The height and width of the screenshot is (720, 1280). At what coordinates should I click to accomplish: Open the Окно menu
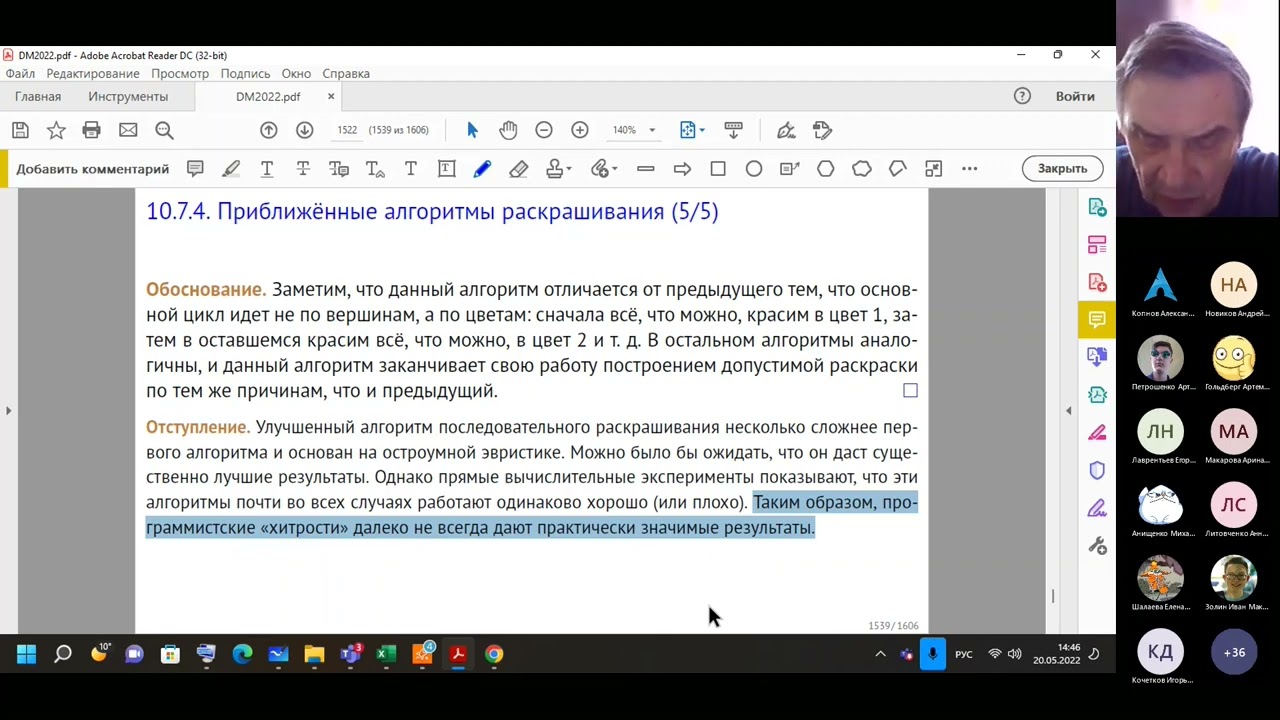pyautogui.click(x=296, y=74)
